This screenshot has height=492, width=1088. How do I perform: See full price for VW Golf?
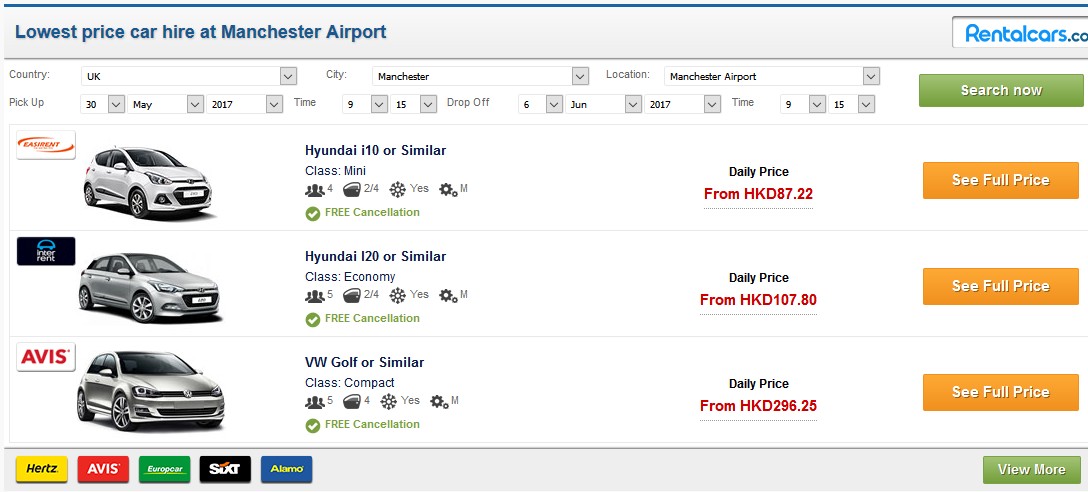(1001, 392)
